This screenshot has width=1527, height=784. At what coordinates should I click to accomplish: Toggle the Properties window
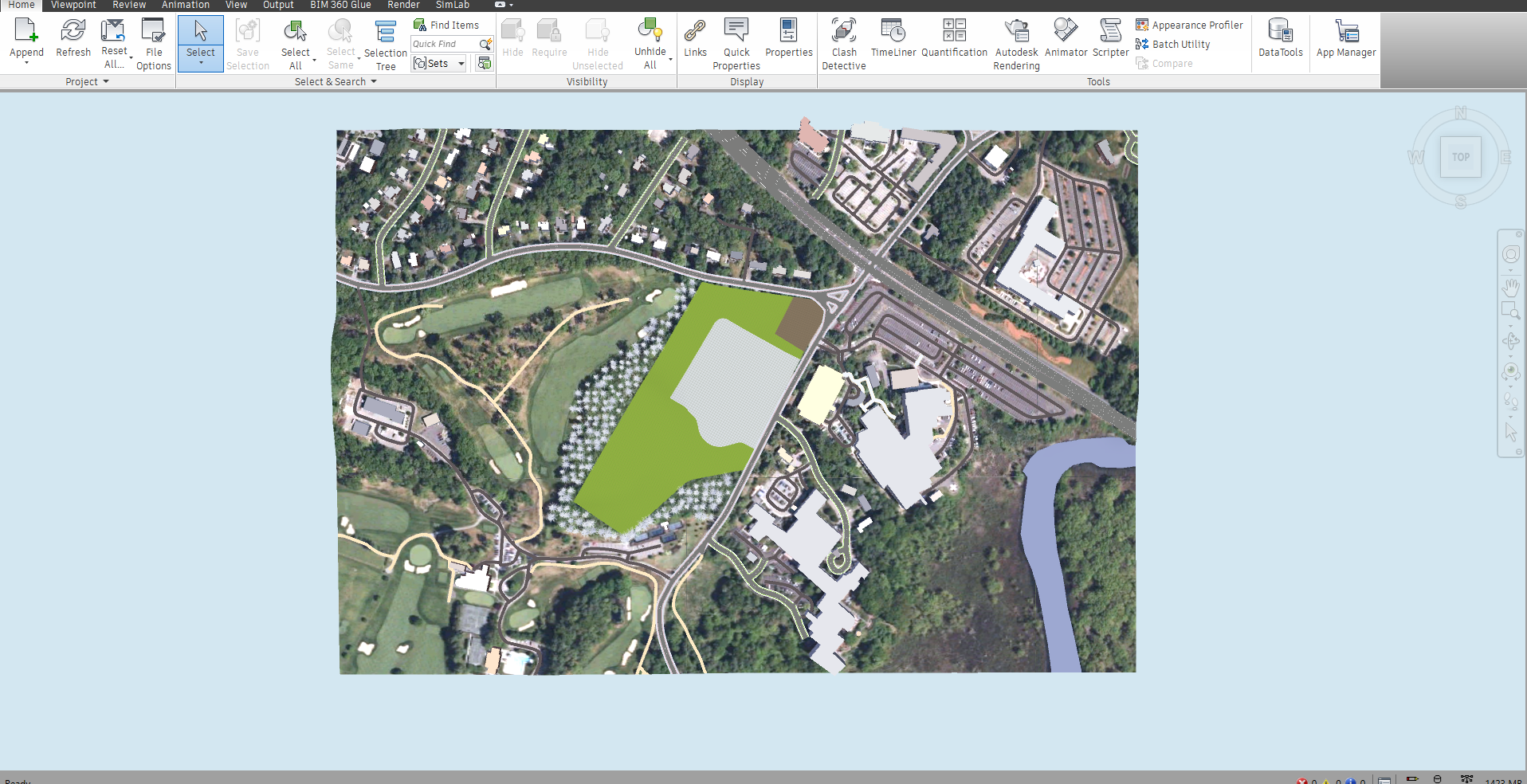(x=789, y=37)
